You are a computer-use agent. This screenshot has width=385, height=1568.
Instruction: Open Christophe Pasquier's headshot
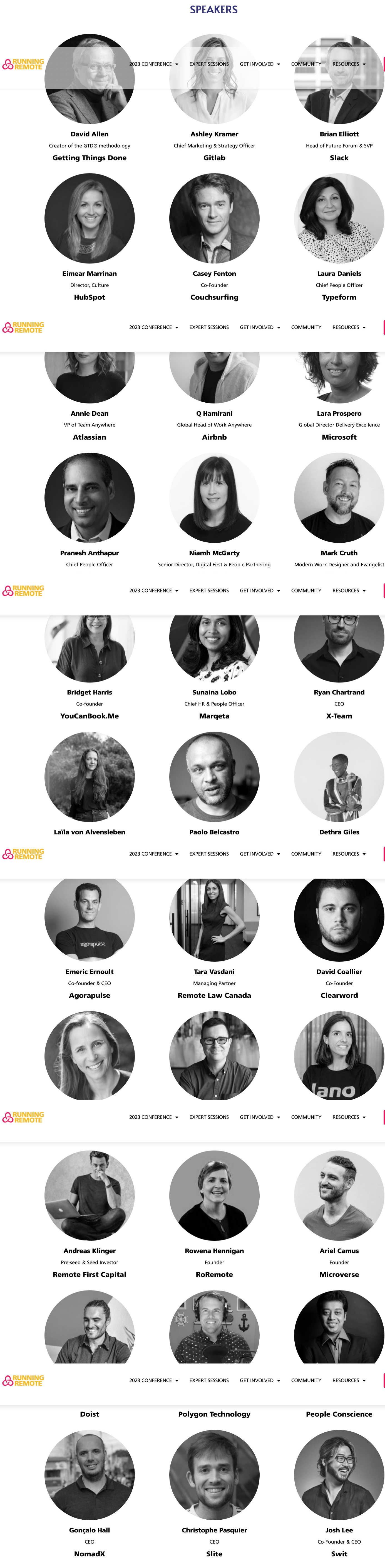pos(214,1474)
